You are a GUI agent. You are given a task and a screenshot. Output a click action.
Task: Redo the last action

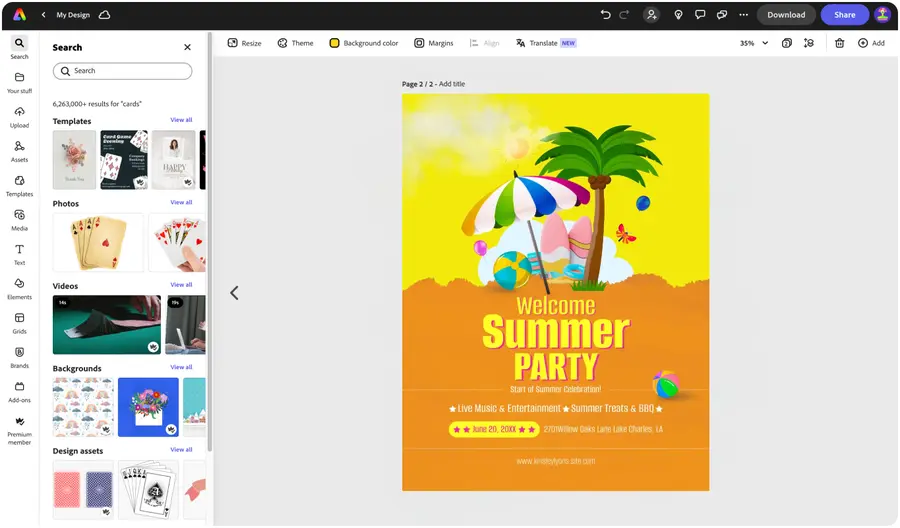624,15
